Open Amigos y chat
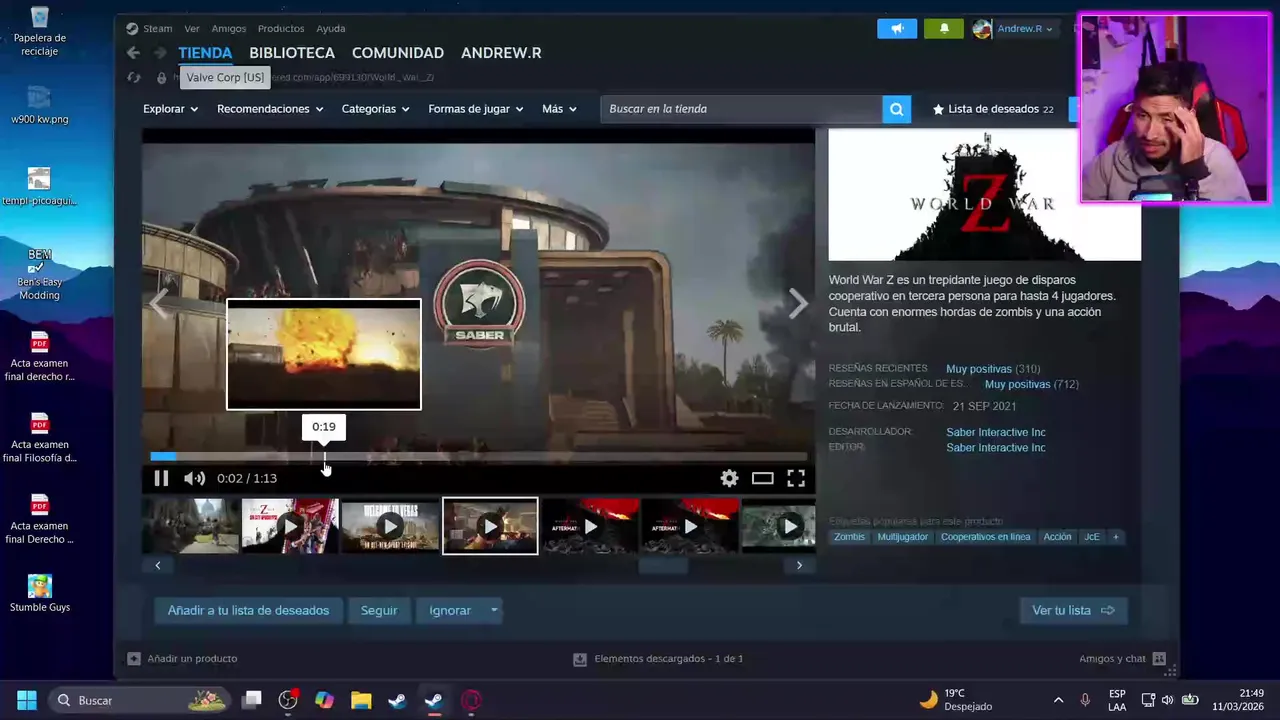 (x=1122, y=659)
